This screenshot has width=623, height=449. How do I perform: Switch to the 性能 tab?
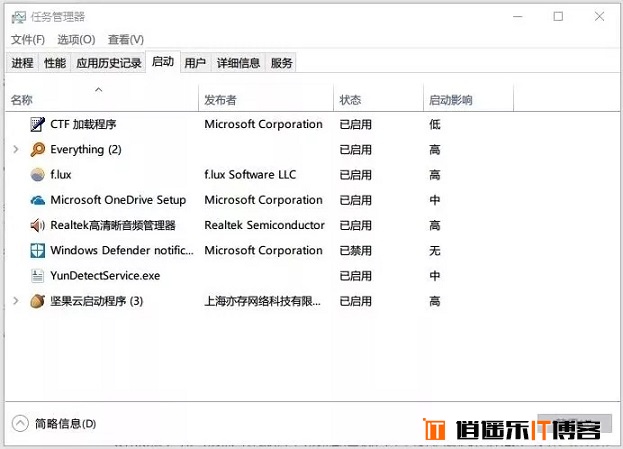click(55, 63)
